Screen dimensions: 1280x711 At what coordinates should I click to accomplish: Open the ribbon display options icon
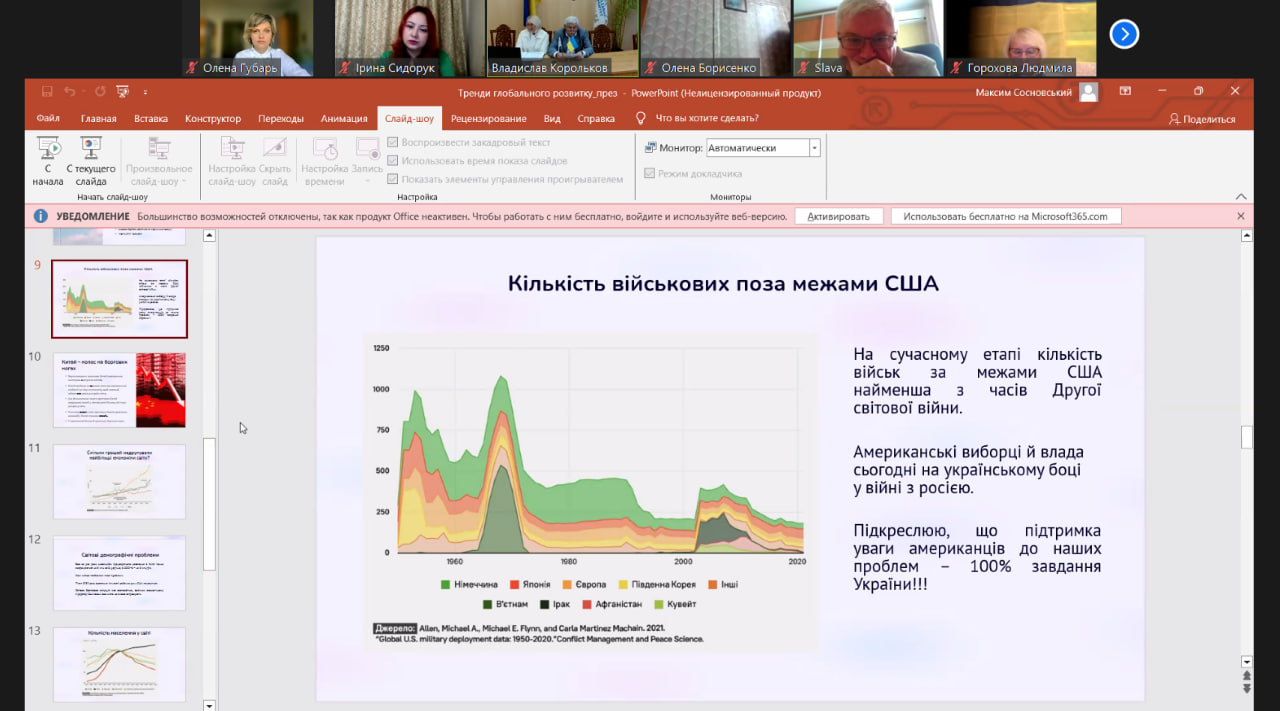pos(1125,92)
